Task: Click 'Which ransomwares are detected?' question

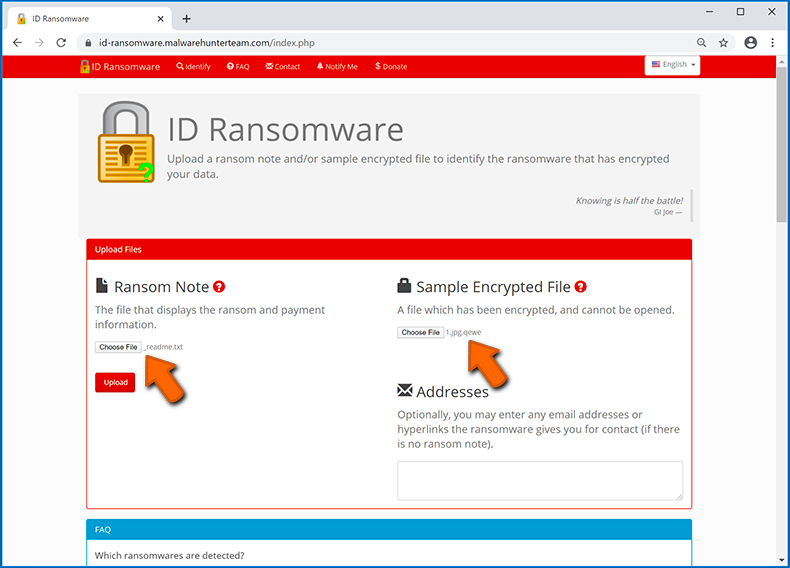Action: click(169, 555)
